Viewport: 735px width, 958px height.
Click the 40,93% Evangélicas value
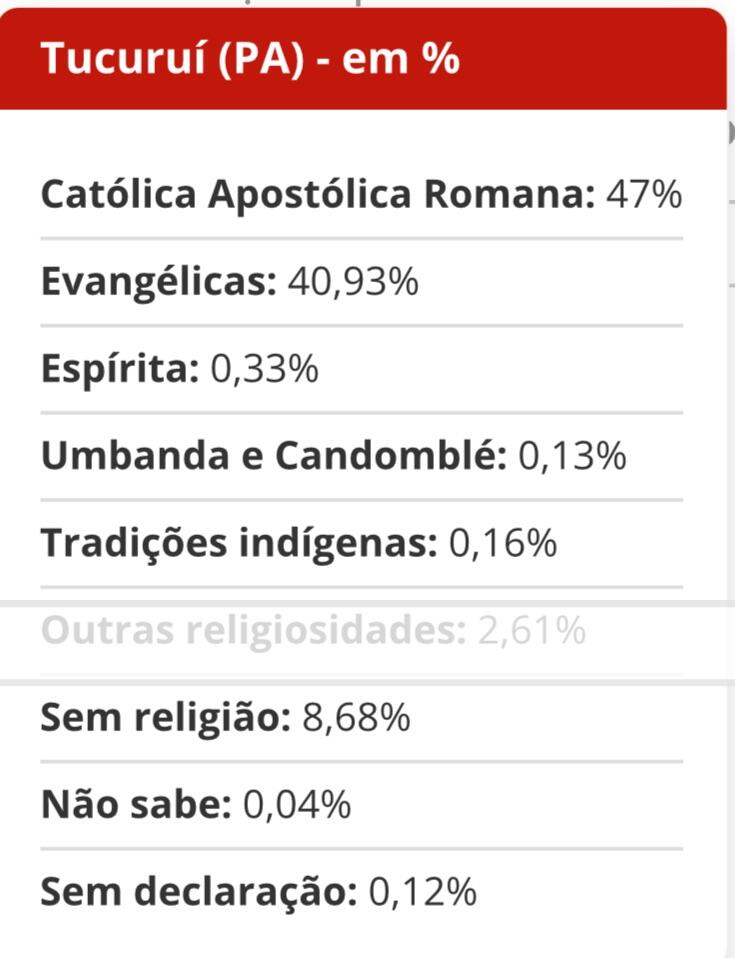353,282
